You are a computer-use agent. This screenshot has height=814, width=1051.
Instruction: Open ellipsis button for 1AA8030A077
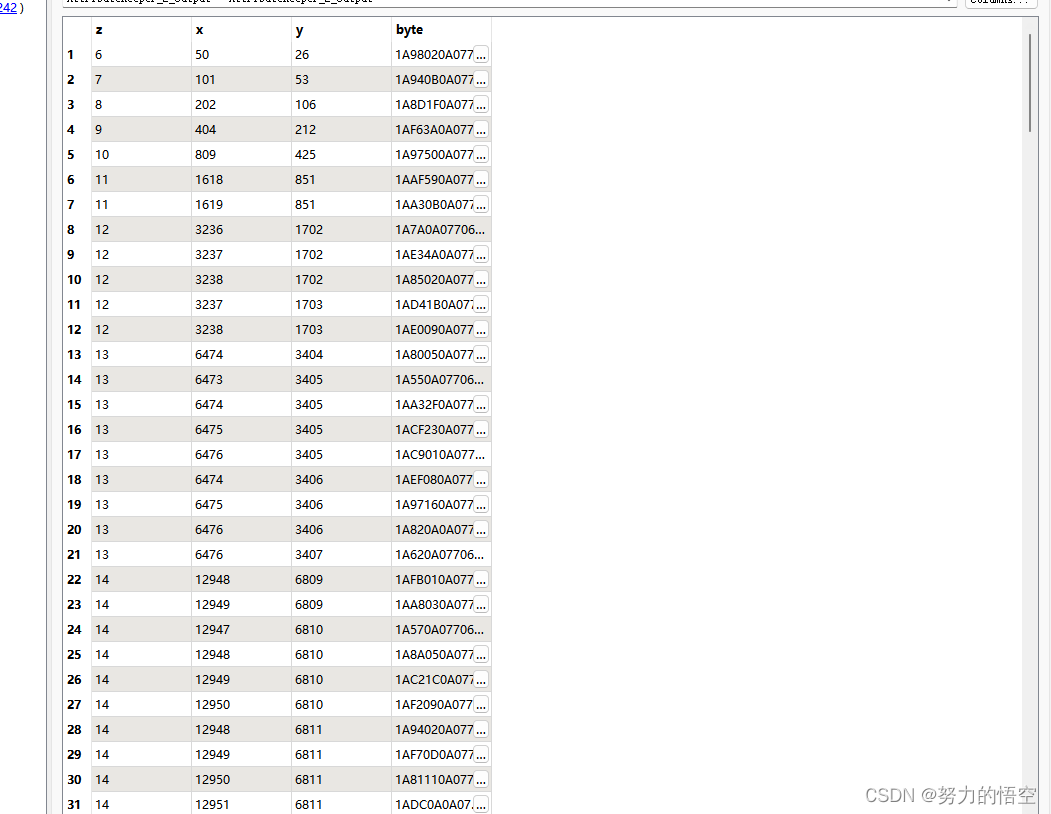(481, 605)
